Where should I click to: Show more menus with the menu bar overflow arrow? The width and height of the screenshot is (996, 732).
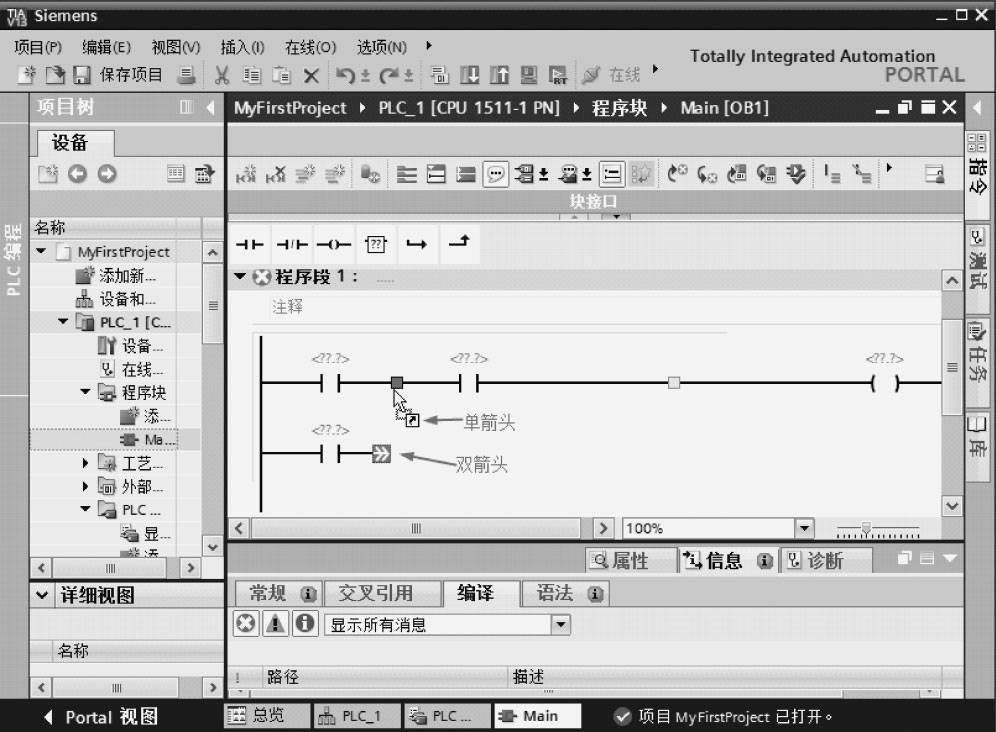(429, 46)
